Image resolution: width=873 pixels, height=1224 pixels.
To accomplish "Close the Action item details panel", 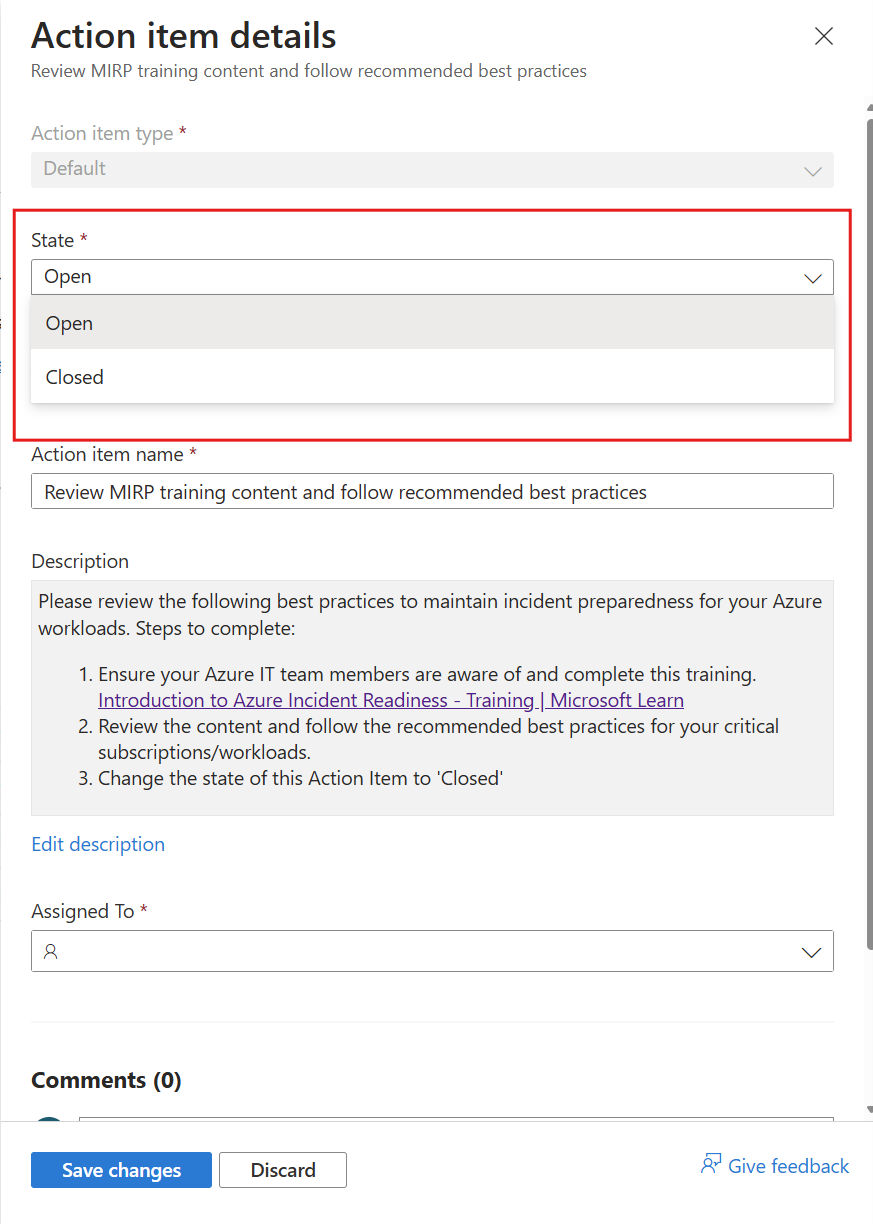I will [823, 37].
